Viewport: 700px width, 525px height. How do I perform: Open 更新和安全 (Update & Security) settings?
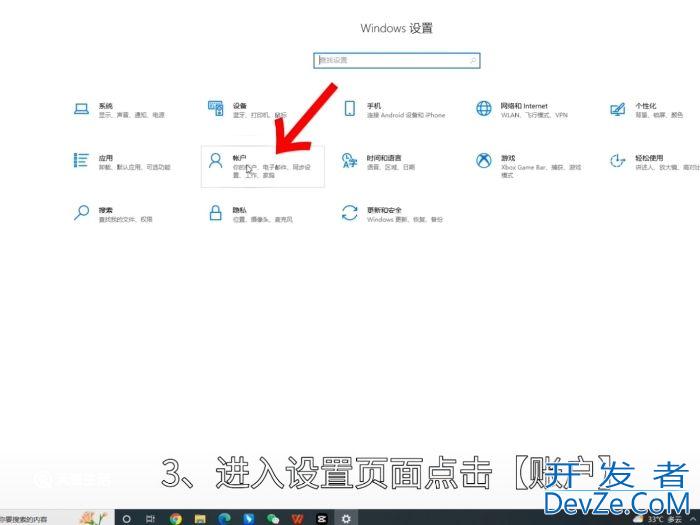pyautogui.click(x=392, y=214)
